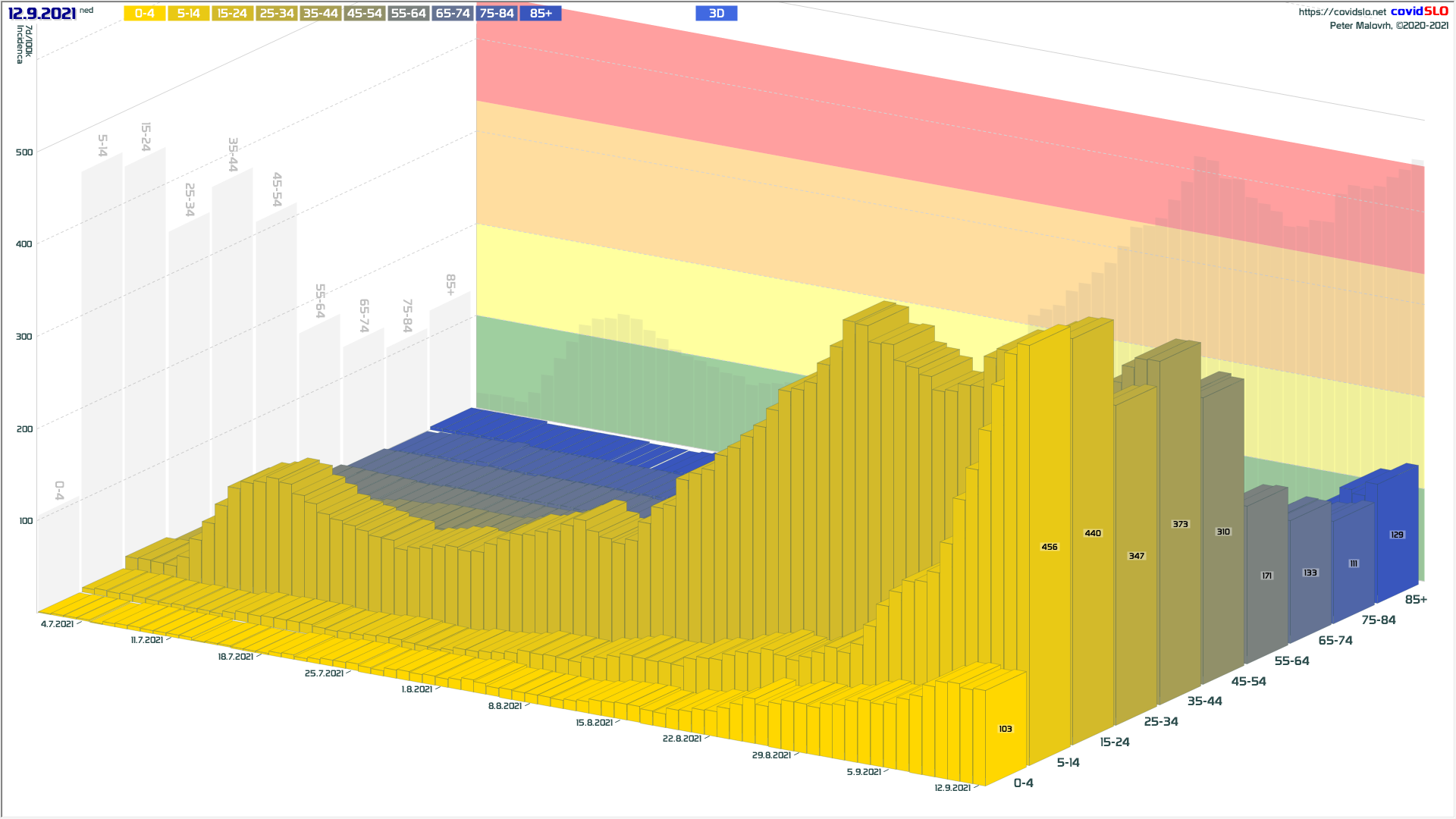The height and width of the screenshot is (819, 1456).
Task: Toggle the 15-24 age group legend button
Action: [232, 14]
